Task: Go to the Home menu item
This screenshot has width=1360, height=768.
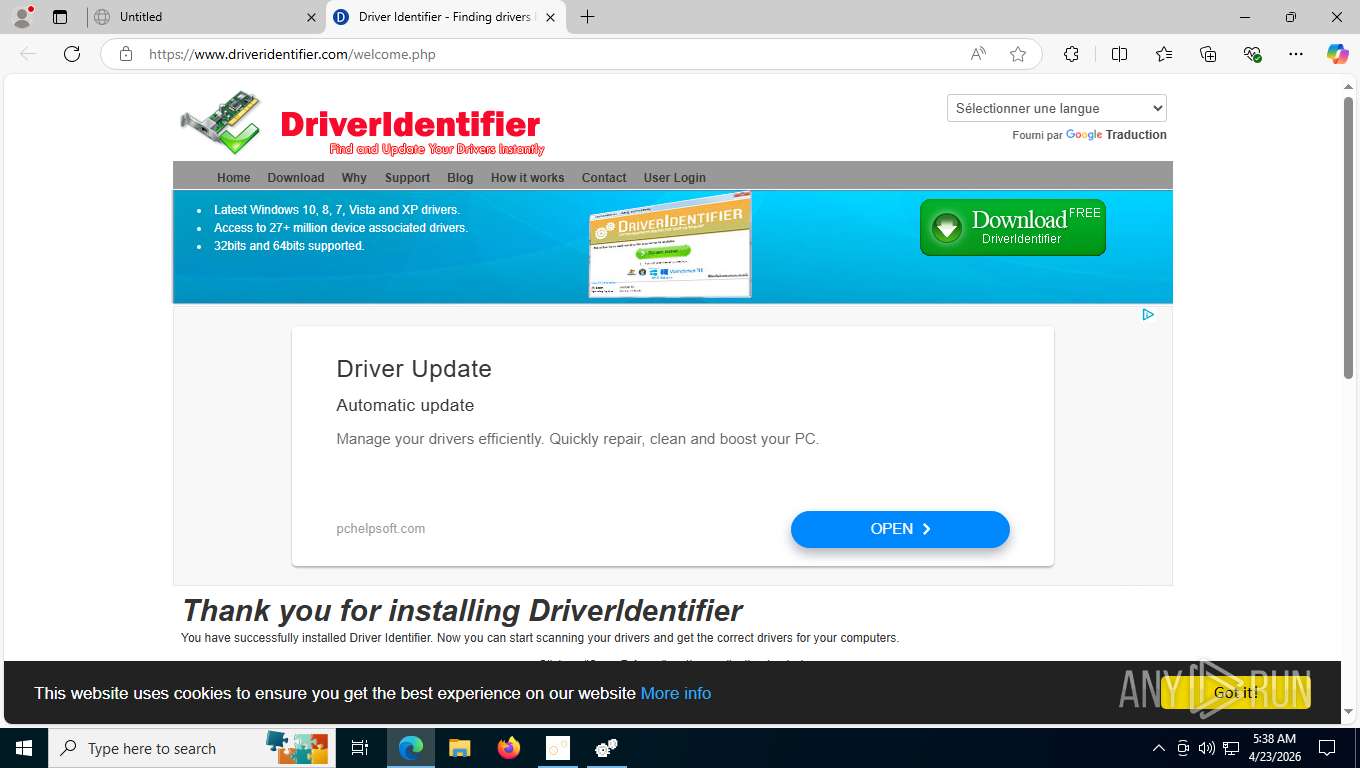Action: [234, 177]
